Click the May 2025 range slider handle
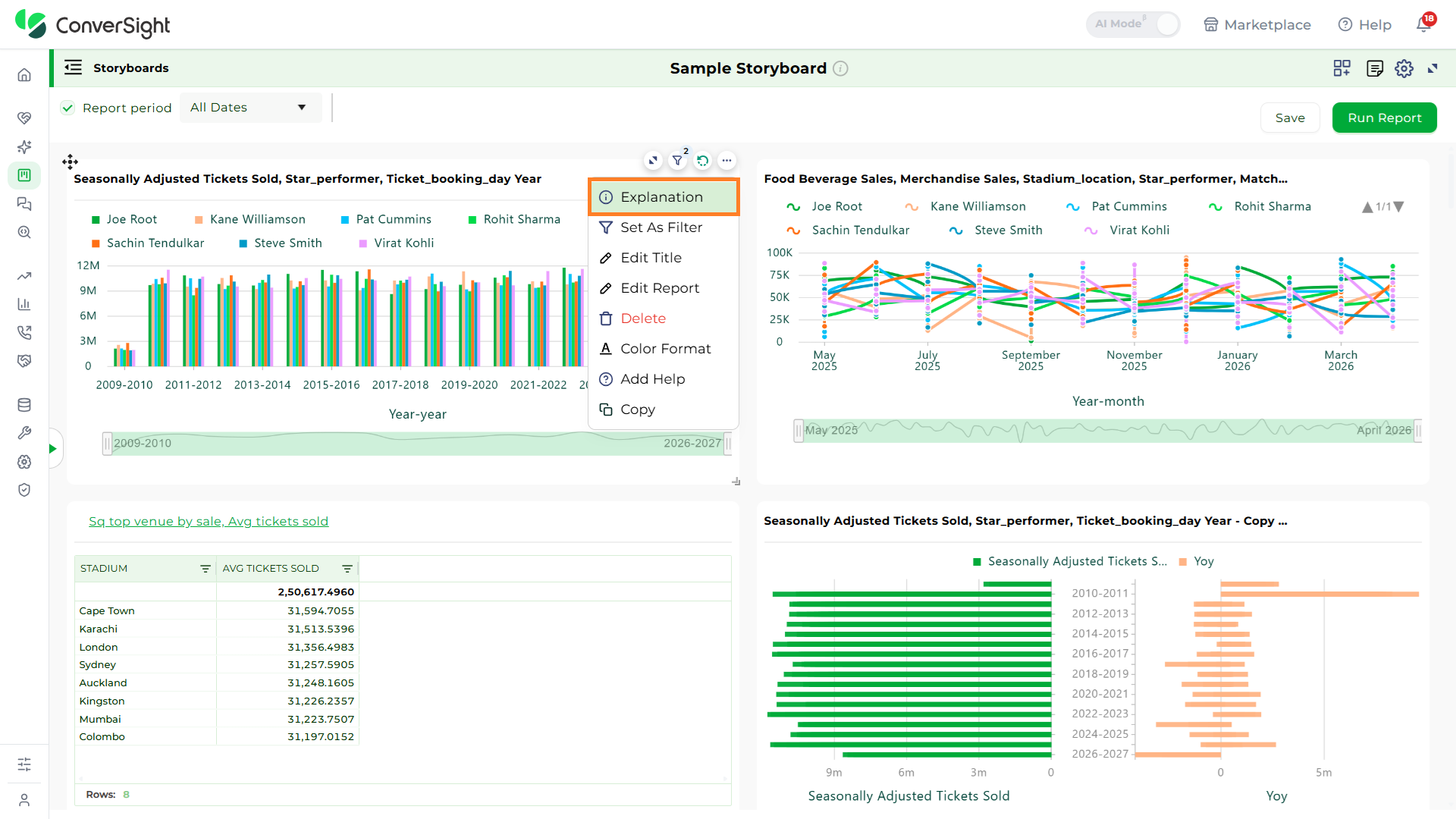The height and width of the screenshot is (819, 1456). click(x=798, y=431)
